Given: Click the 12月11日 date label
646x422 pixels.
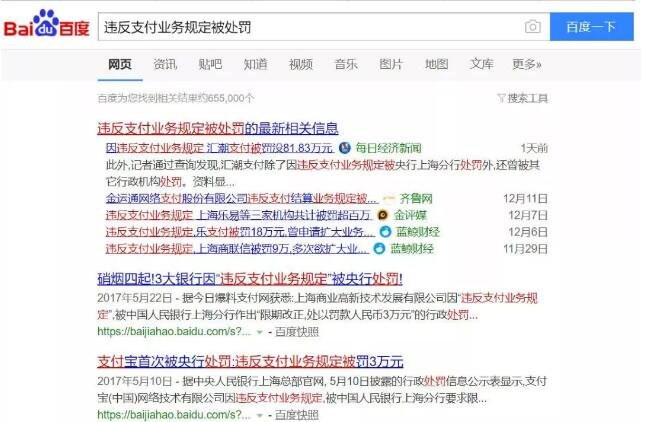Looking at the screenshot, I should click(x=525, y=199).
